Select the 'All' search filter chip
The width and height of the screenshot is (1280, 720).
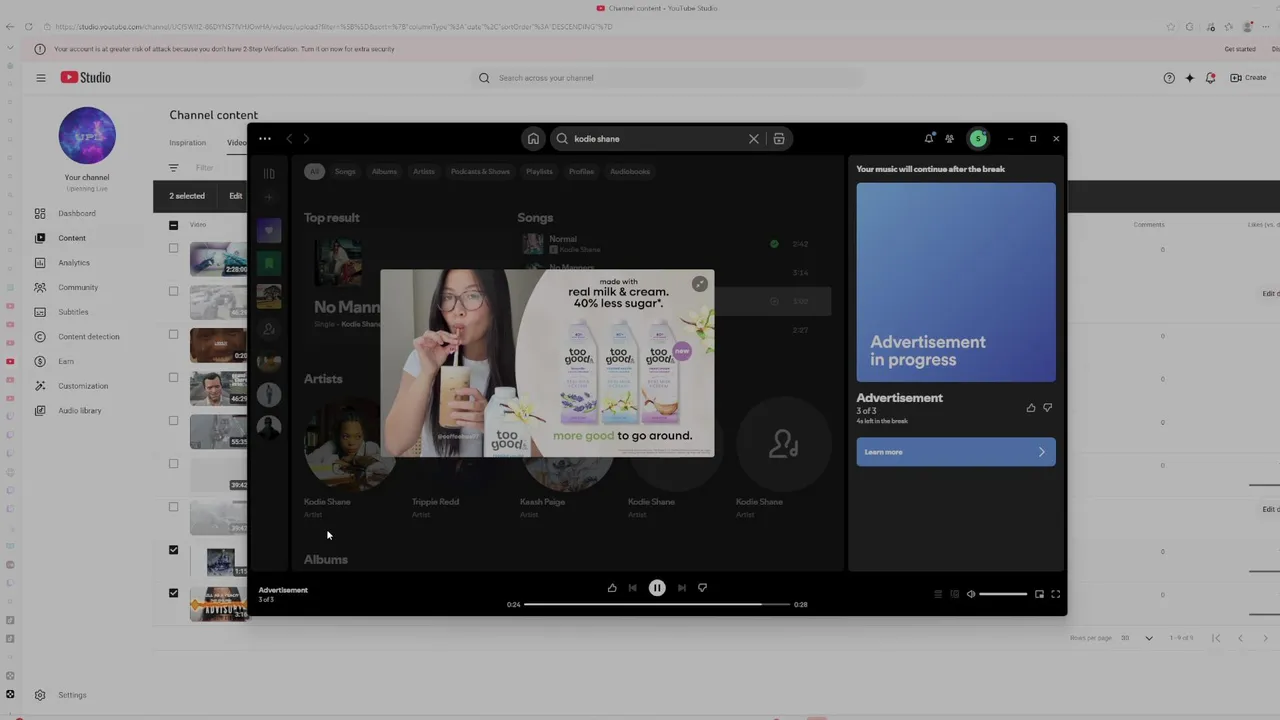point(314,171)
